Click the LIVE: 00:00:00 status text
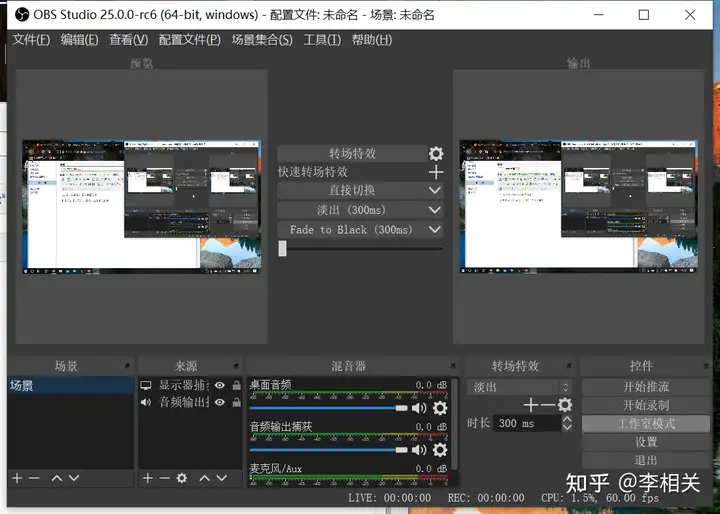This screenshot has height=514, width=720. click(x=389, y=498)
